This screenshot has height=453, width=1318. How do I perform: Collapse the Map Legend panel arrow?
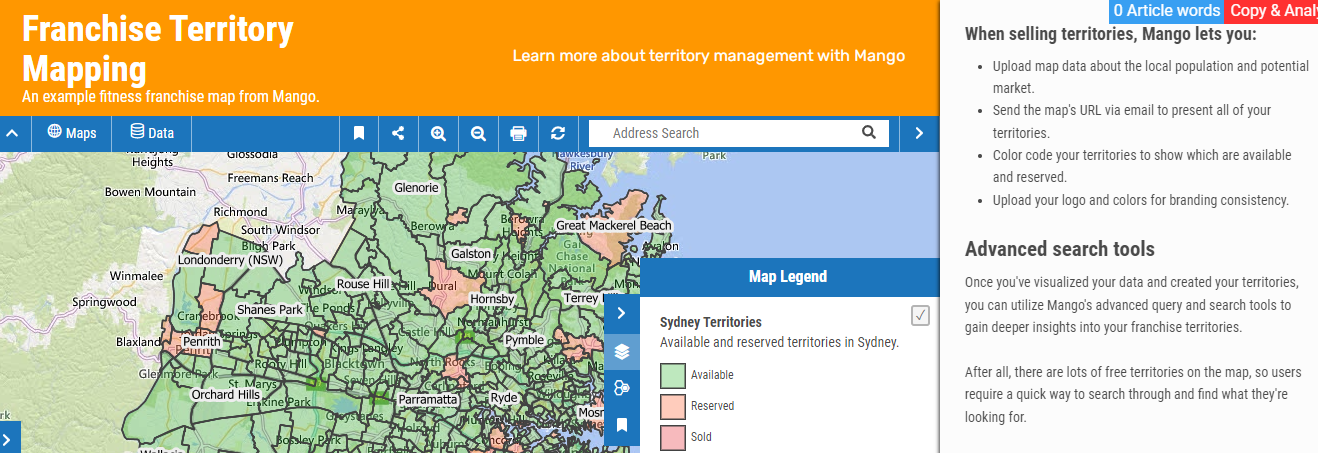pyautogui.click(x=622, y=314)
